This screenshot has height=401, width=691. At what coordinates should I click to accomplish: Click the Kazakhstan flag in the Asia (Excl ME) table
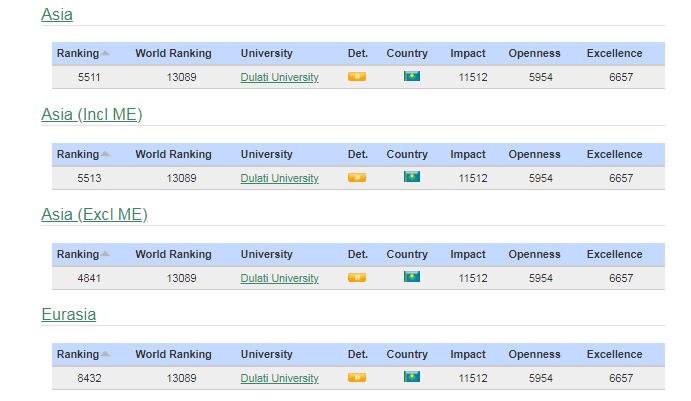(411, 277)
